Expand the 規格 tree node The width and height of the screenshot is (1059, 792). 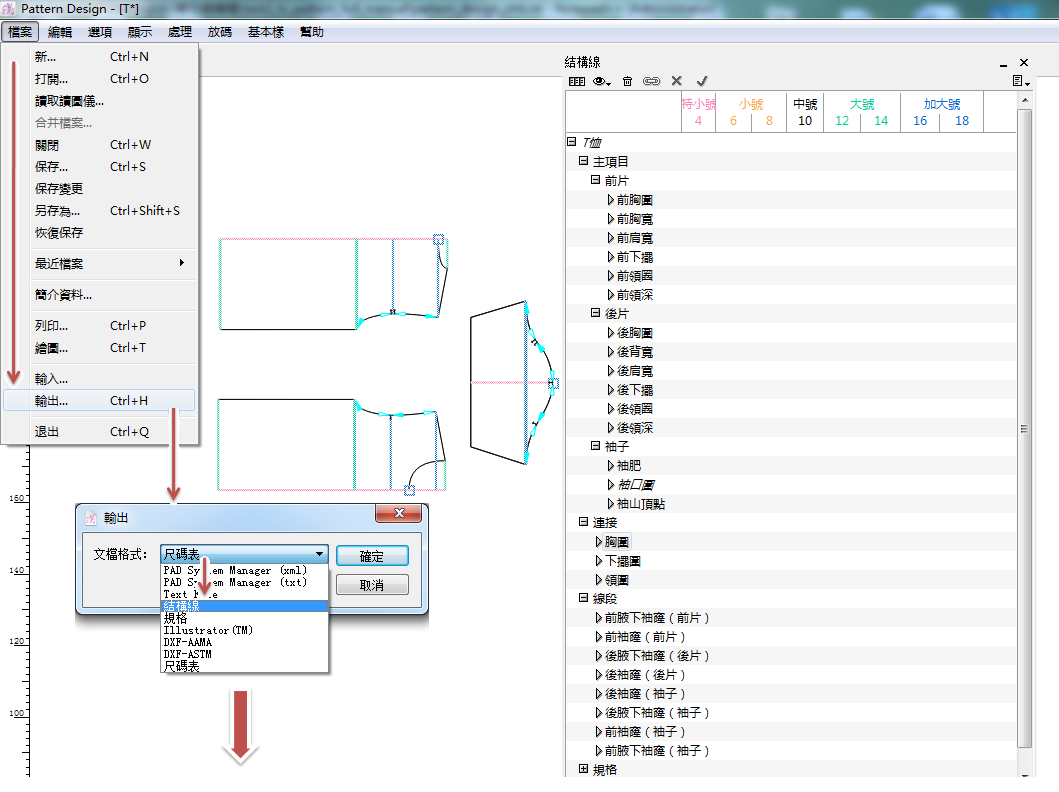(x=583, y=769)
